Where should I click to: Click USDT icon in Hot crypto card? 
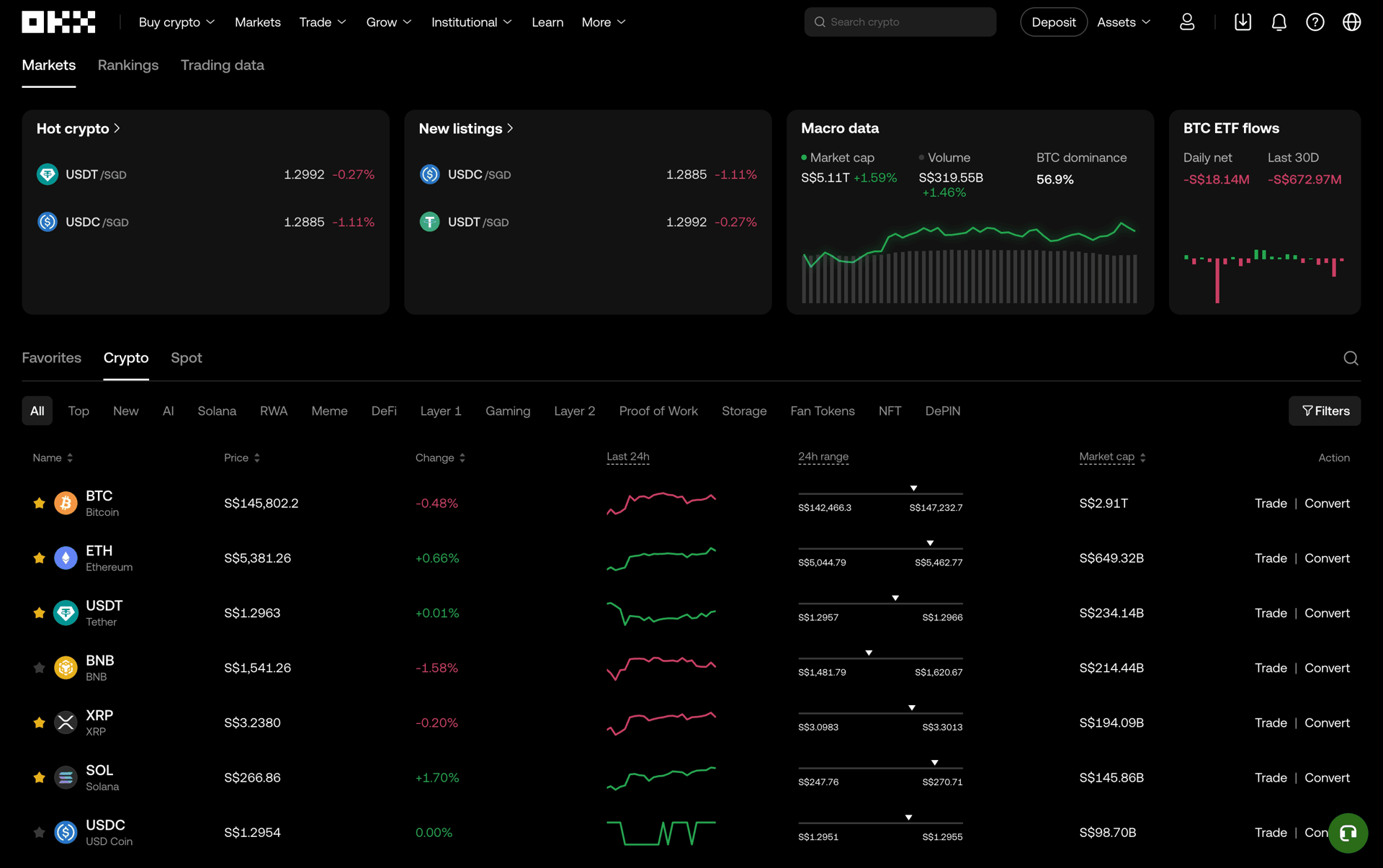[x=48, y=174]
